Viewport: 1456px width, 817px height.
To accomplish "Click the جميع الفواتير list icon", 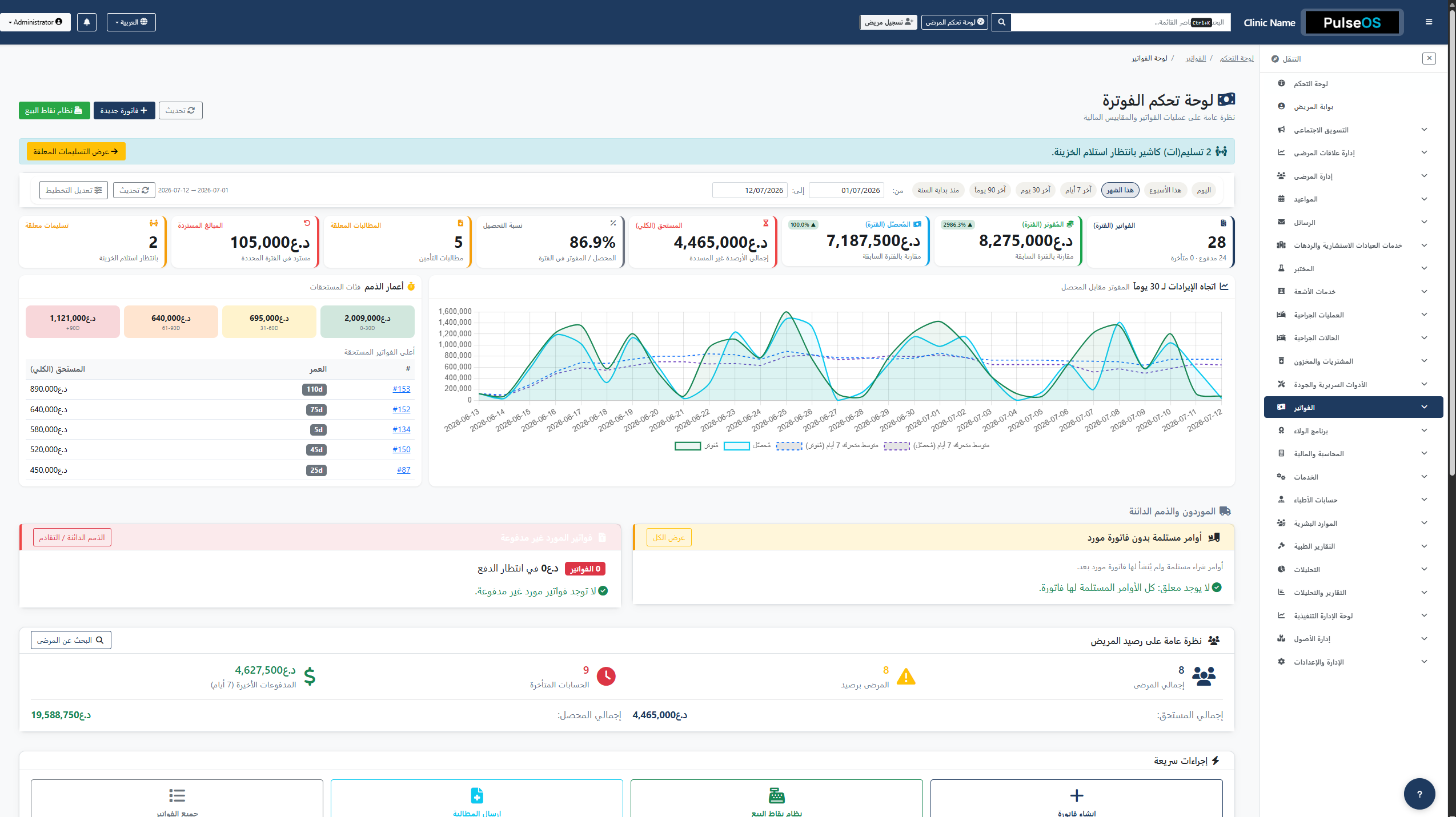I will point(177,795).
